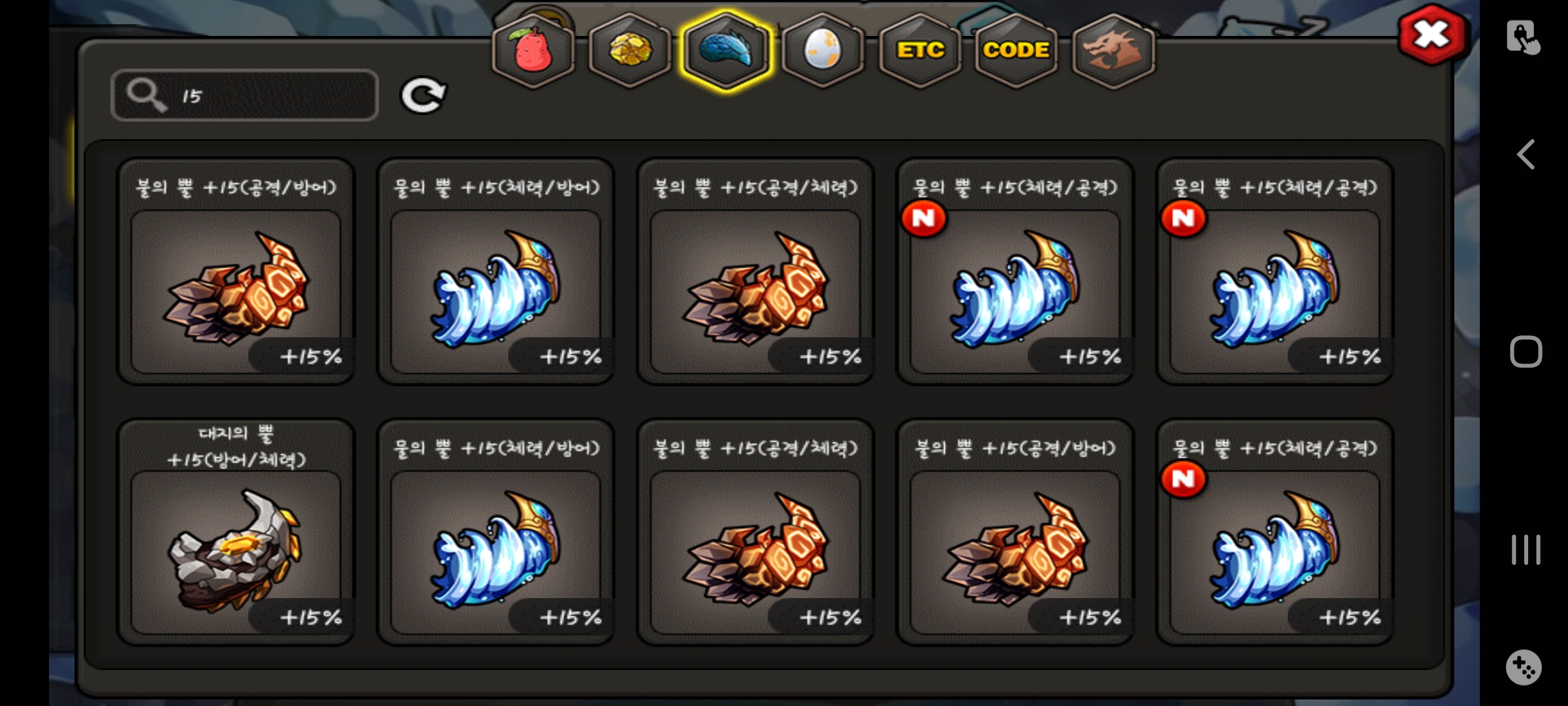This screenshot has width=1568, height=706.
Task: Select first fire horn in top row
Action: (236, 271)
